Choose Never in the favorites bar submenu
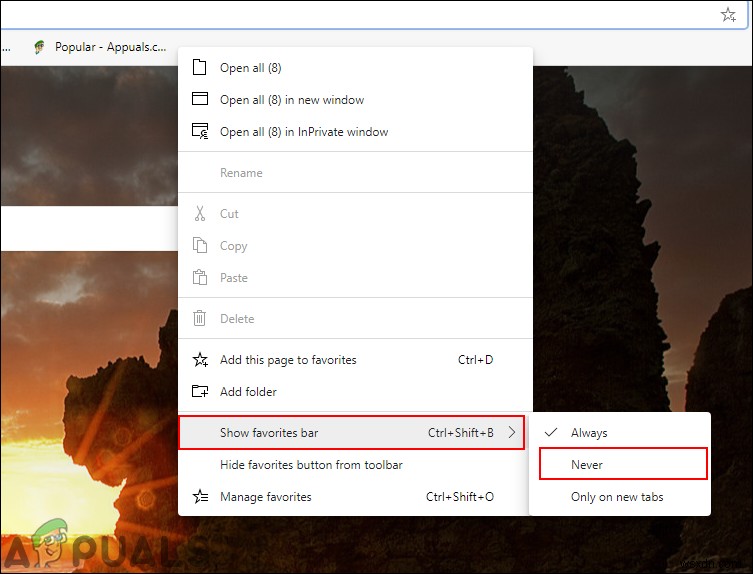753x574 pixels. [623, 464]
